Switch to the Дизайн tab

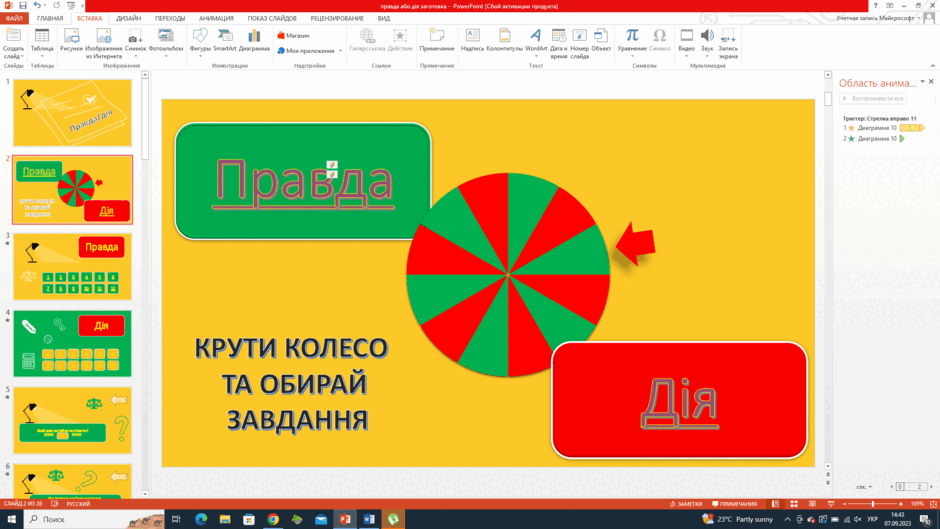click(128, 19)
